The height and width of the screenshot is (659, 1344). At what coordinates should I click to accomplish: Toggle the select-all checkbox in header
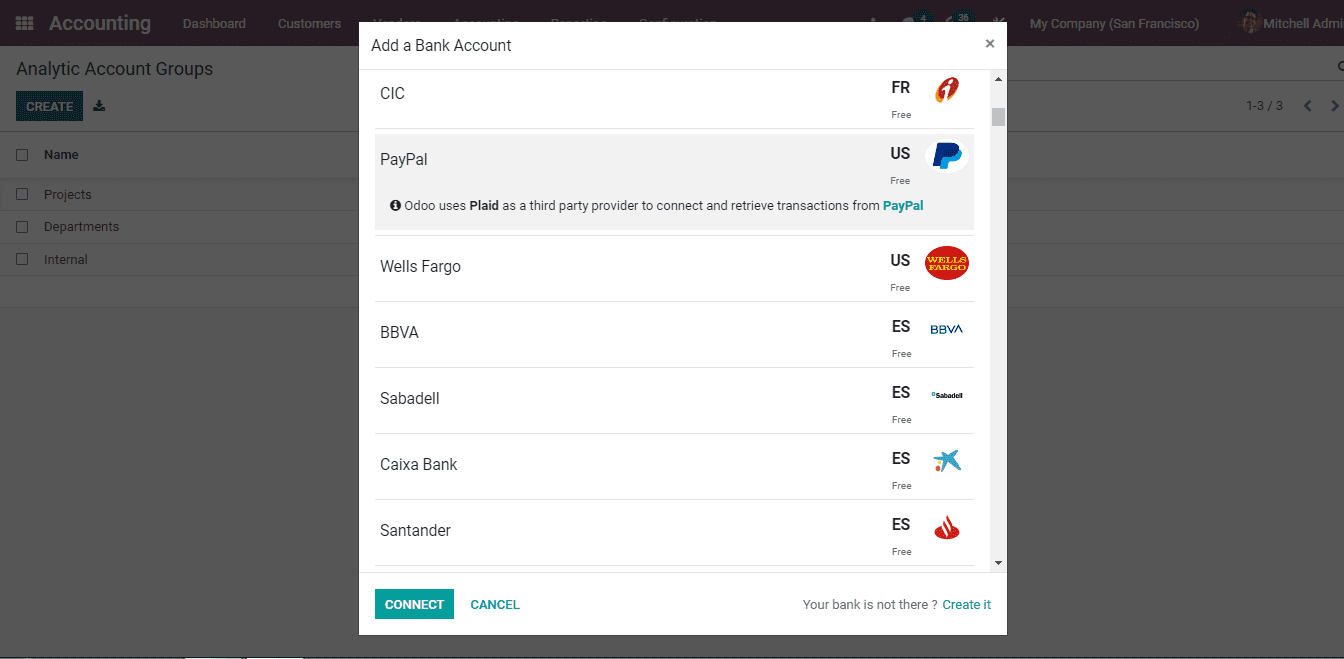coord(22,154)
